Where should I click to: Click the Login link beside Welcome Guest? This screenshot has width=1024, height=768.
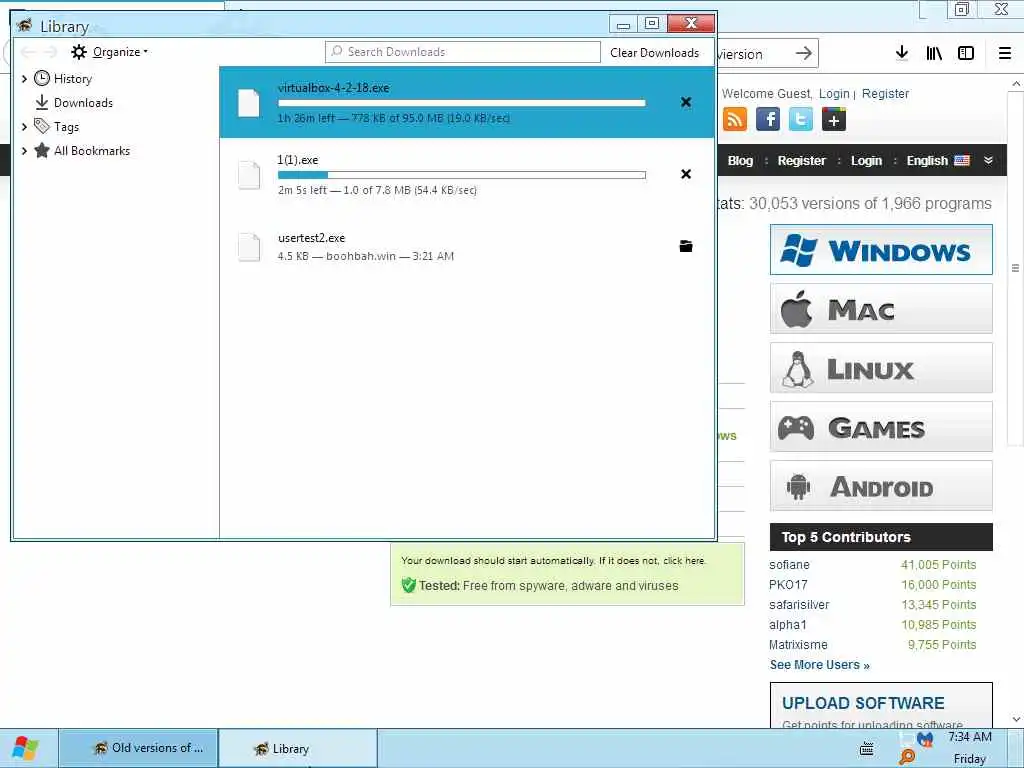point(834,93)
